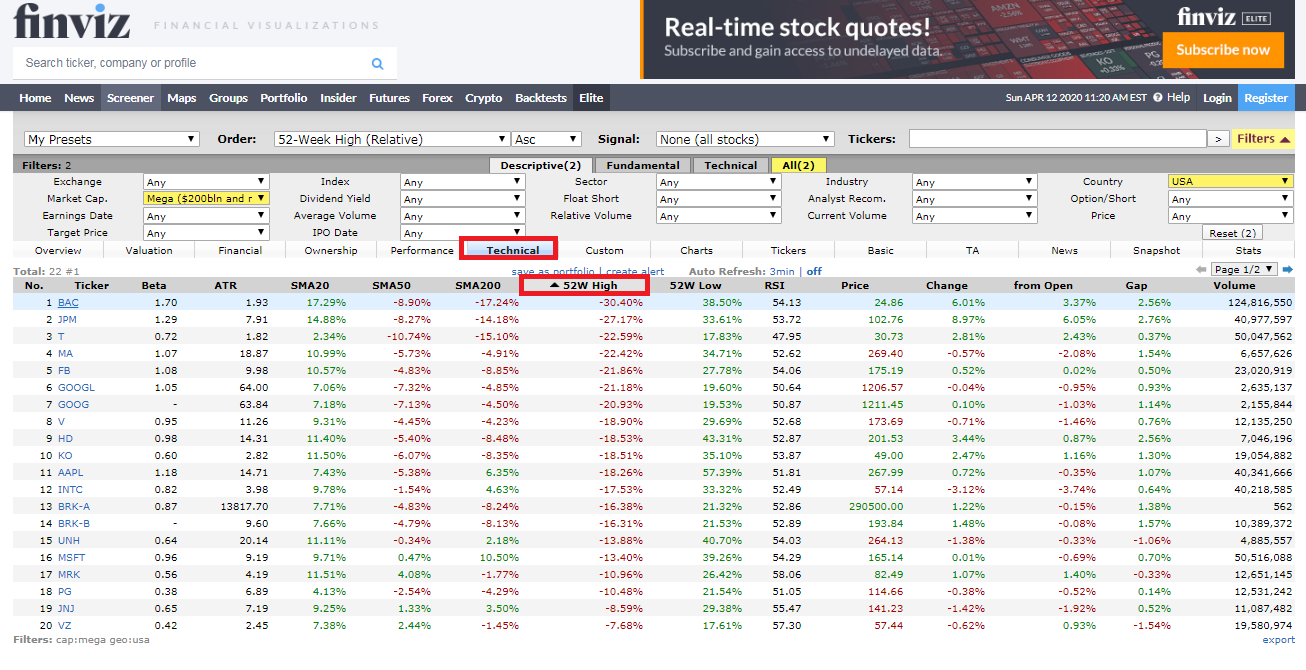Open the Signal dropdown
Viewport: 1306px width, 670px height.
745,139
